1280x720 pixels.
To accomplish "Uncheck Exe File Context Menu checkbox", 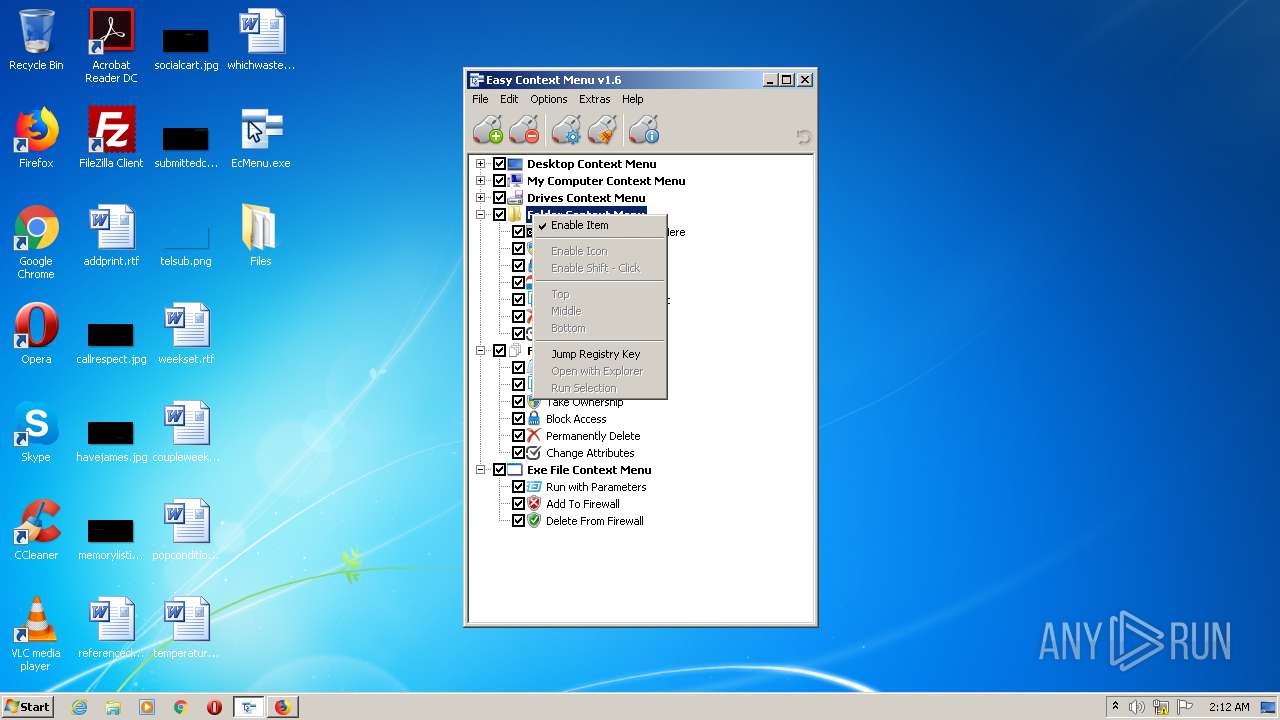I will point(500,470).
